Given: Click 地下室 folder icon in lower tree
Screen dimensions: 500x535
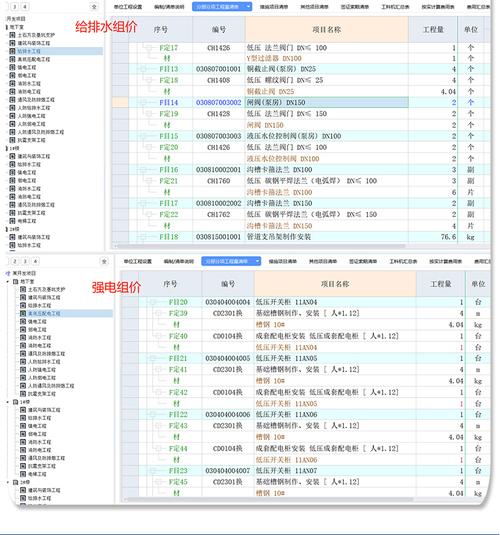Looking at the screenshot, I should click(15, 281).
